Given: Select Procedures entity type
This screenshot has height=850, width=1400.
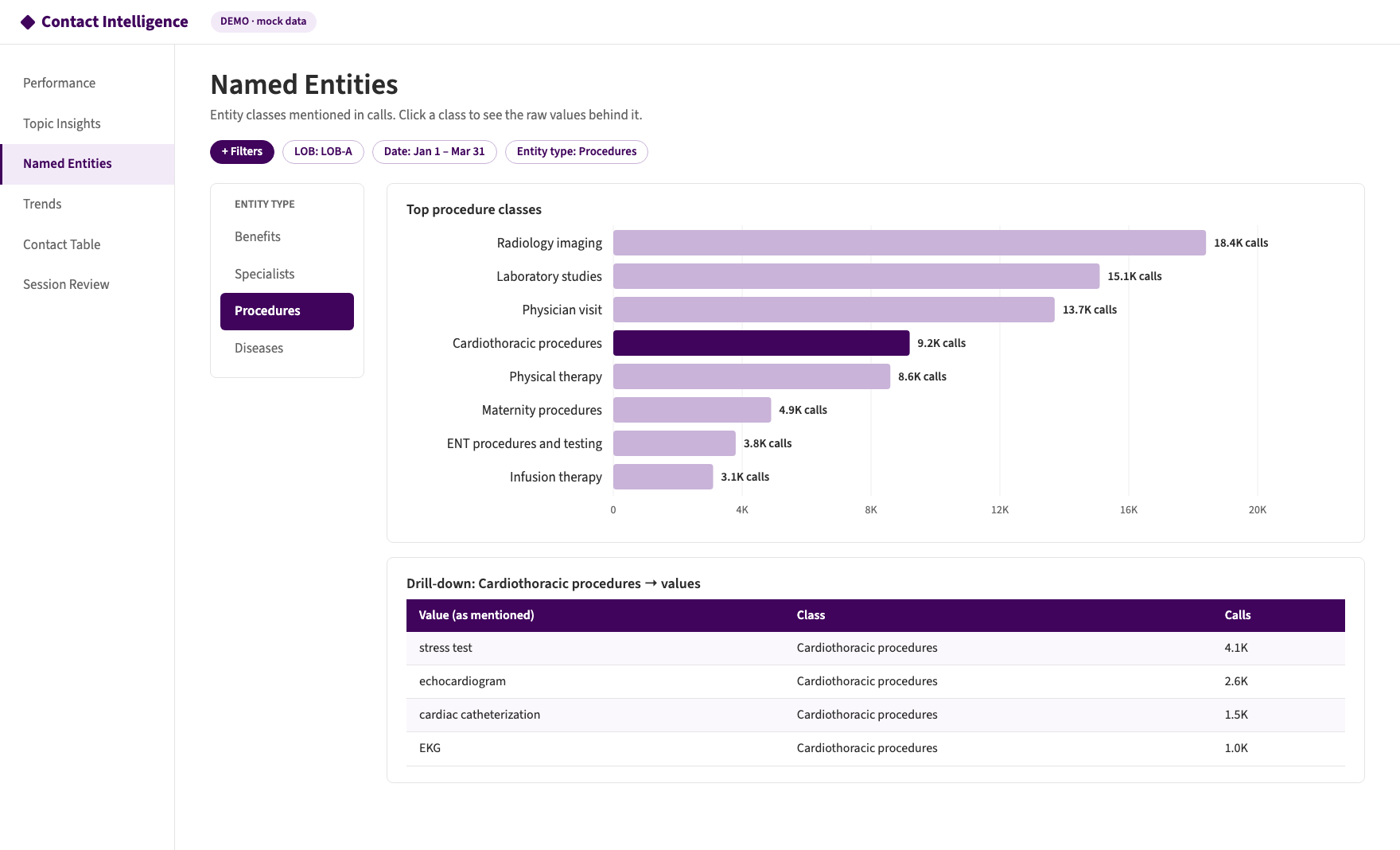Looking at the screenshot, I should tap(287, 311).
